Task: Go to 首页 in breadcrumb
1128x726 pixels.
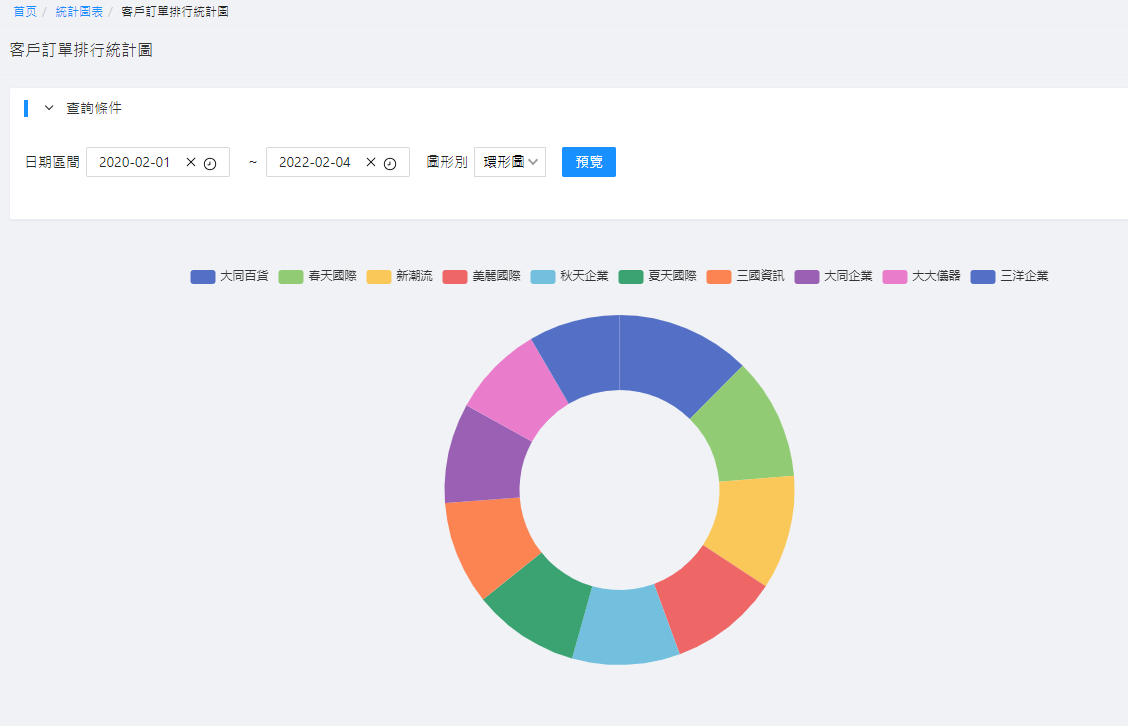Action: [25, 11]
